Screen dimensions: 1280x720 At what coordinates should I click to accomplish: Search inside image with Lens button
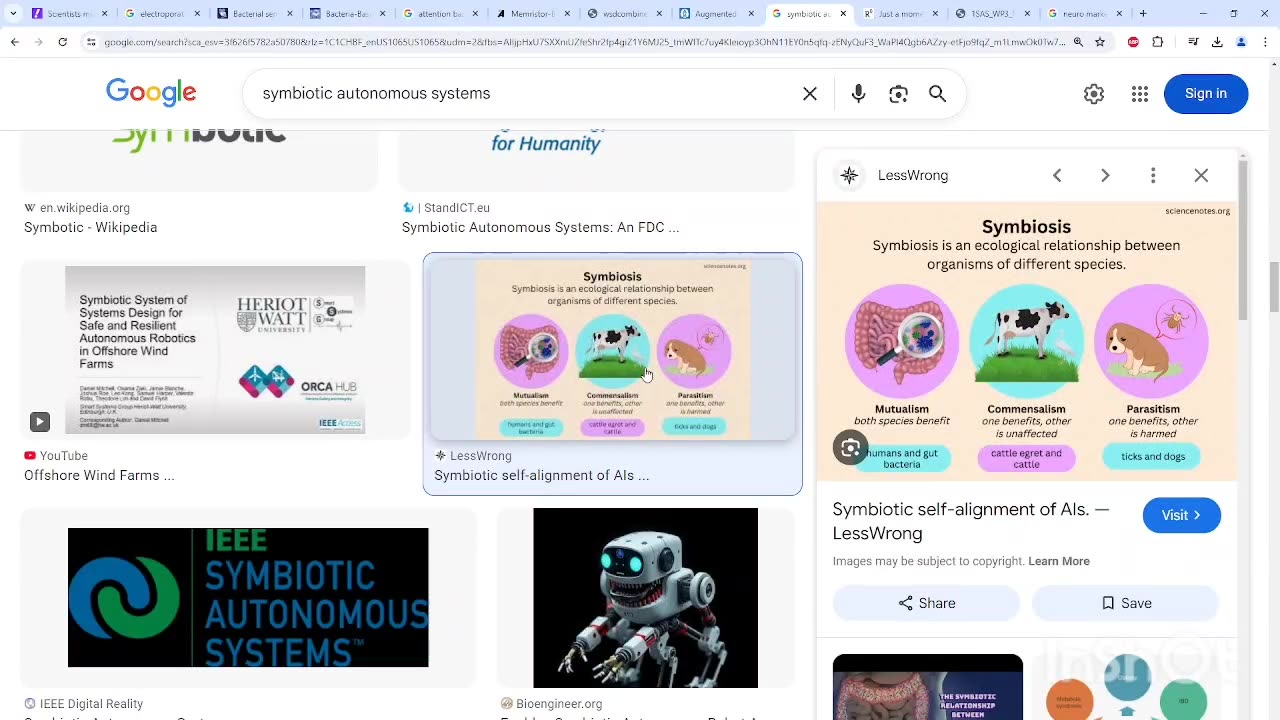click(x=851, y=448)
